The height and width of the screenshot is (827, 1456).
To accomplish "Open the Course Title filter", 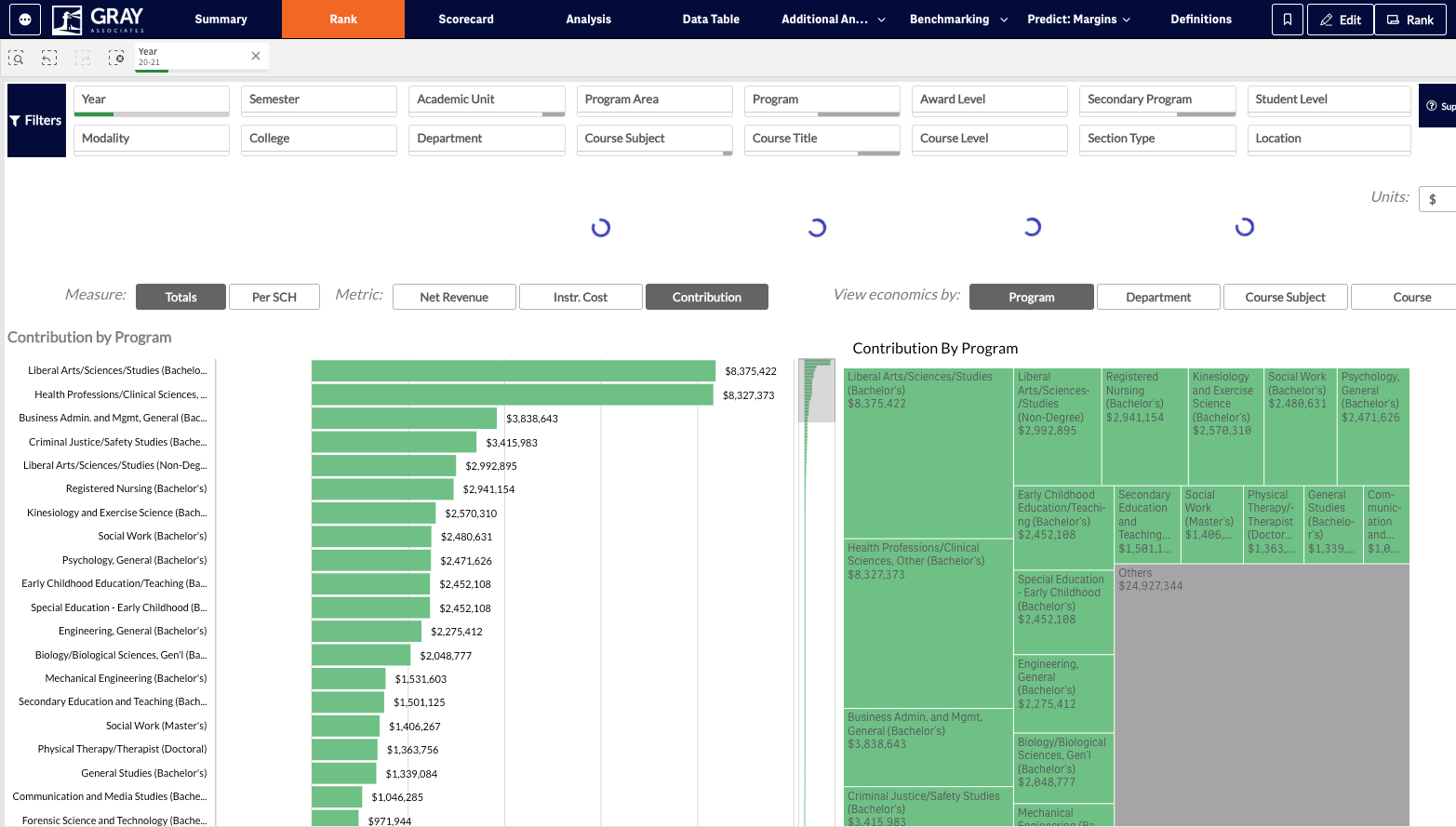I will [x=822, y=140].
